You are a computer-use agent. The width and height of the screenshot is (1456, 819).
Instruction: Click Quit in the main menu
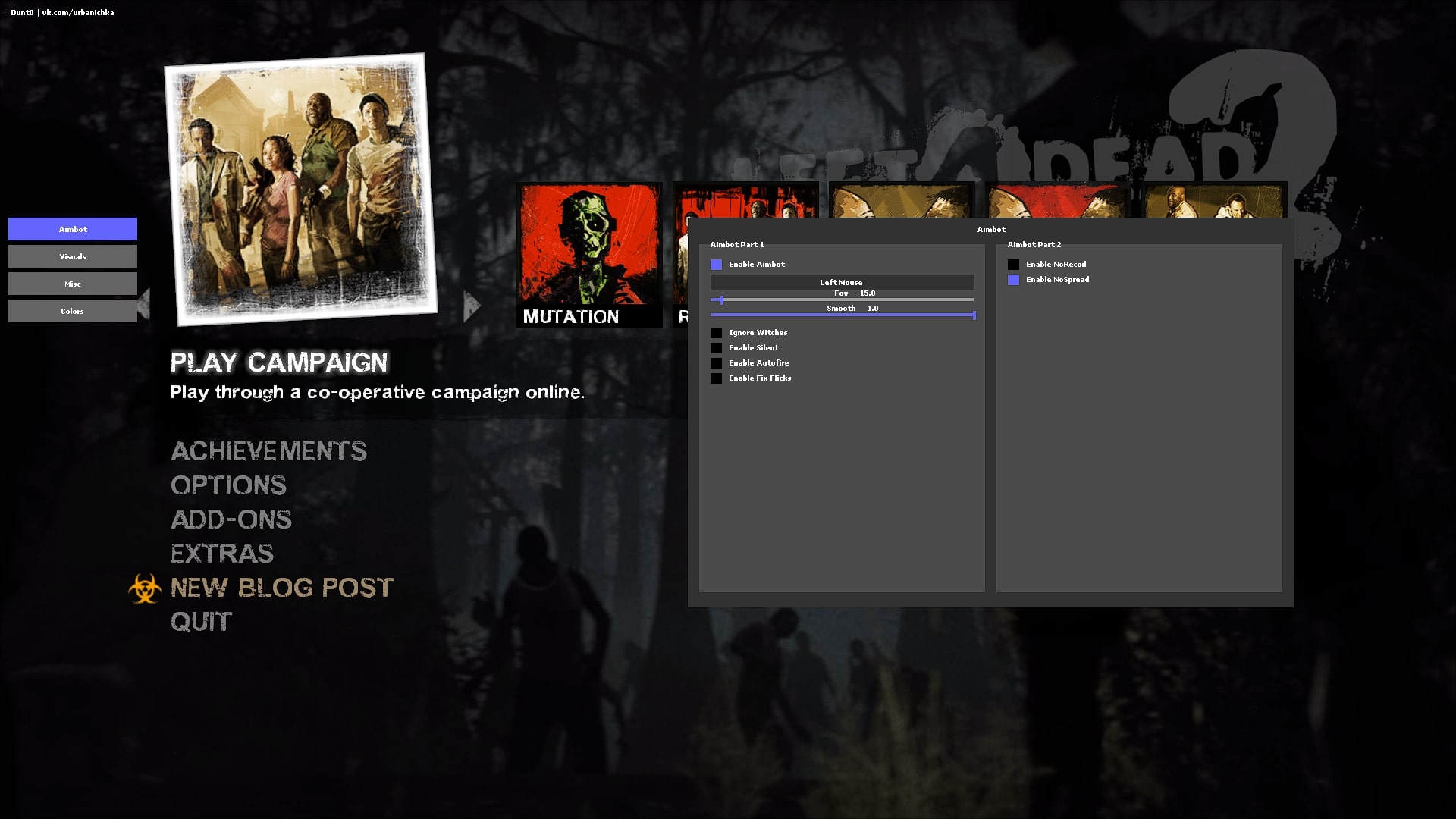201,622
